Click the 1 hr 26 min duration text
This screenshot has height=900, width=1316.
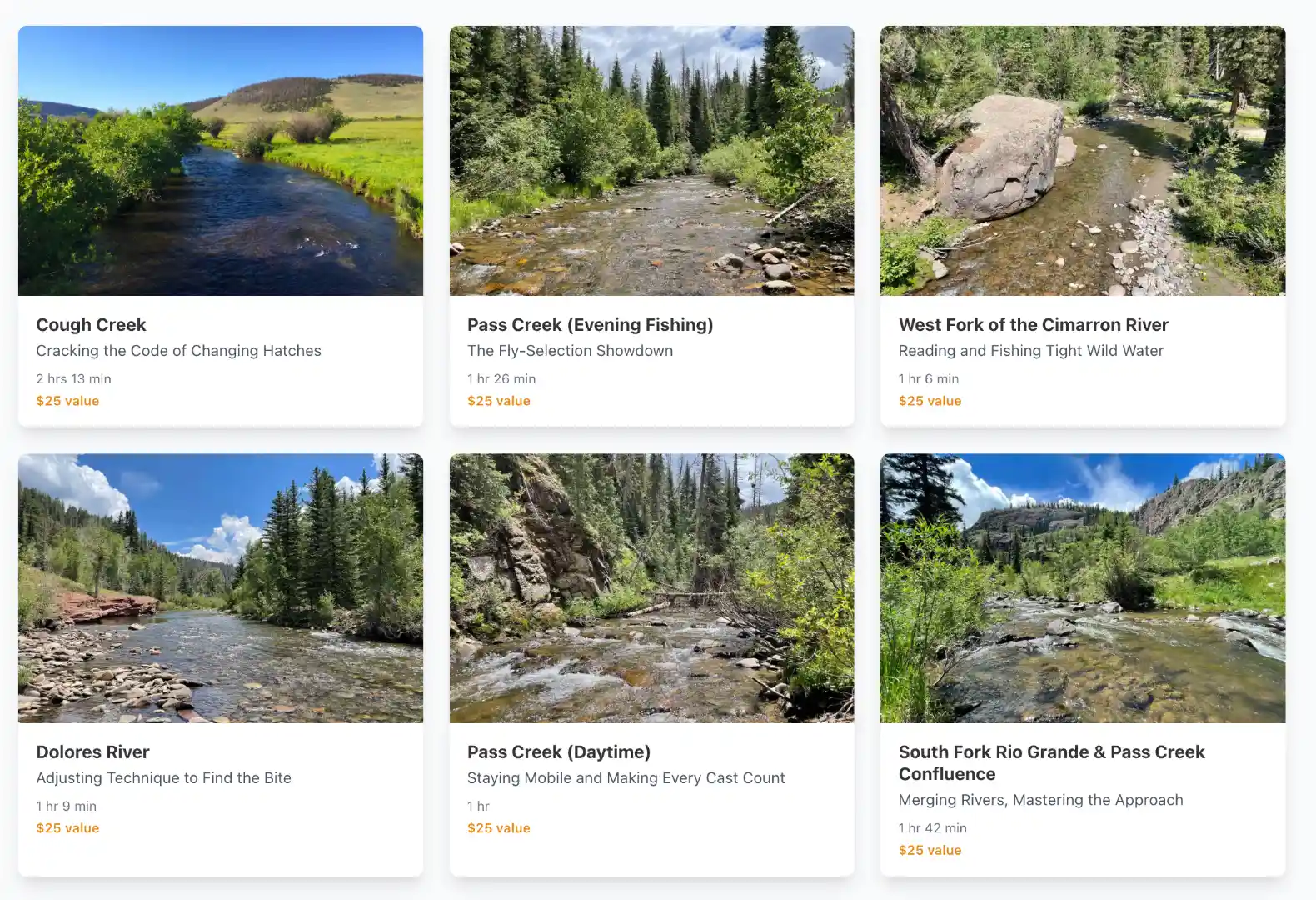coord(501,378)
